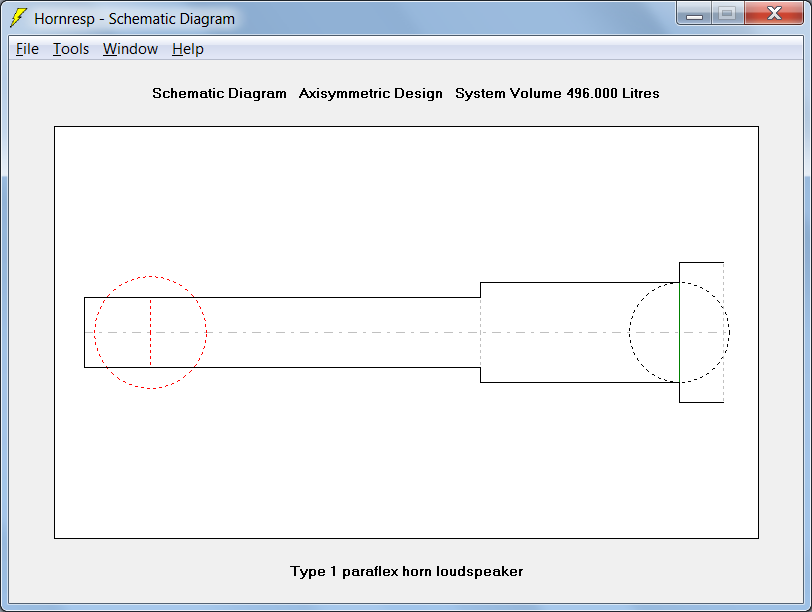Open the Help menu
812x612 pixels.
(187, 49)
